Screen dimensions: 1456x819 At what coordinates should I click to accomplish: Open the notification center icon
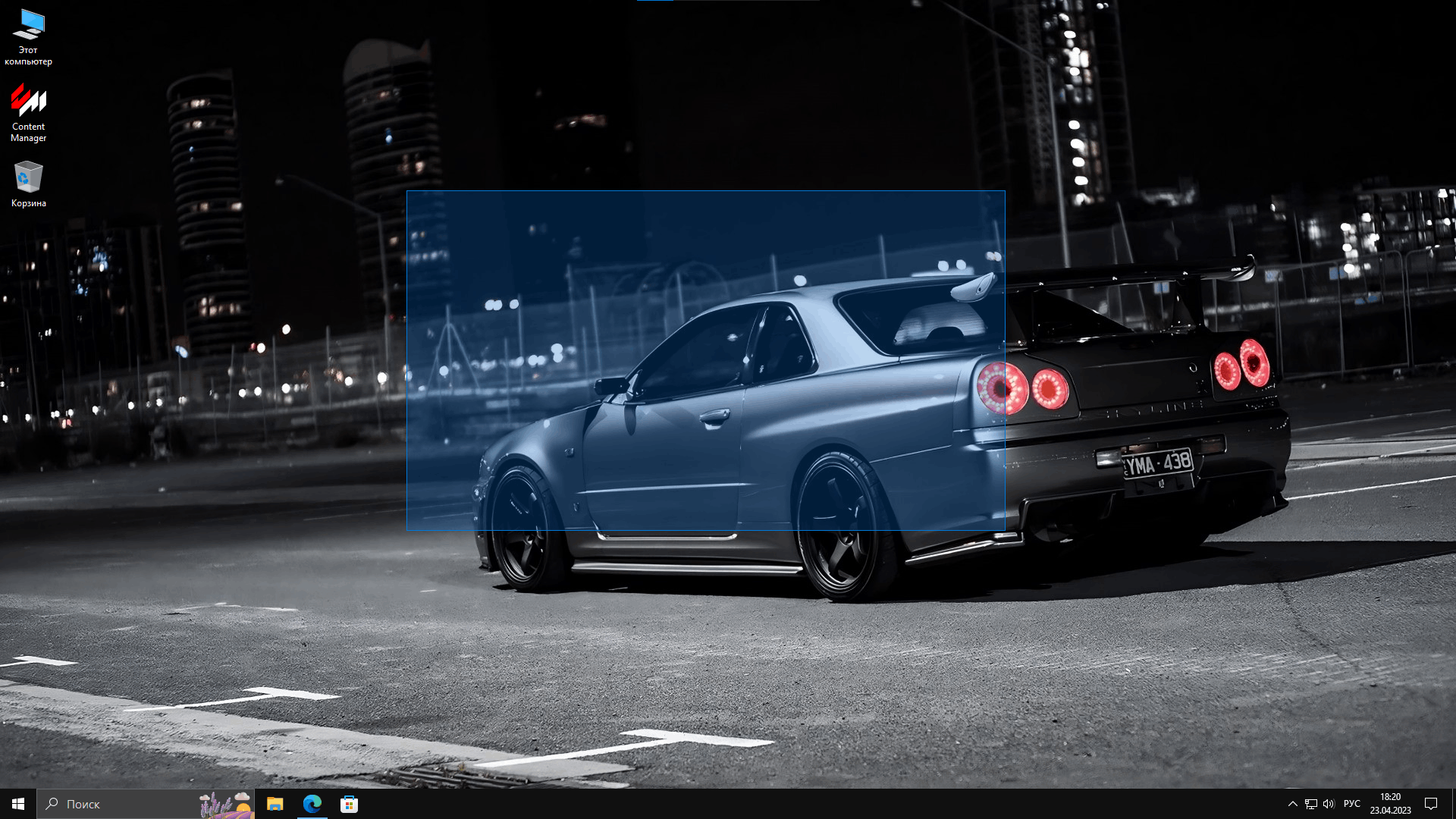1431,804
